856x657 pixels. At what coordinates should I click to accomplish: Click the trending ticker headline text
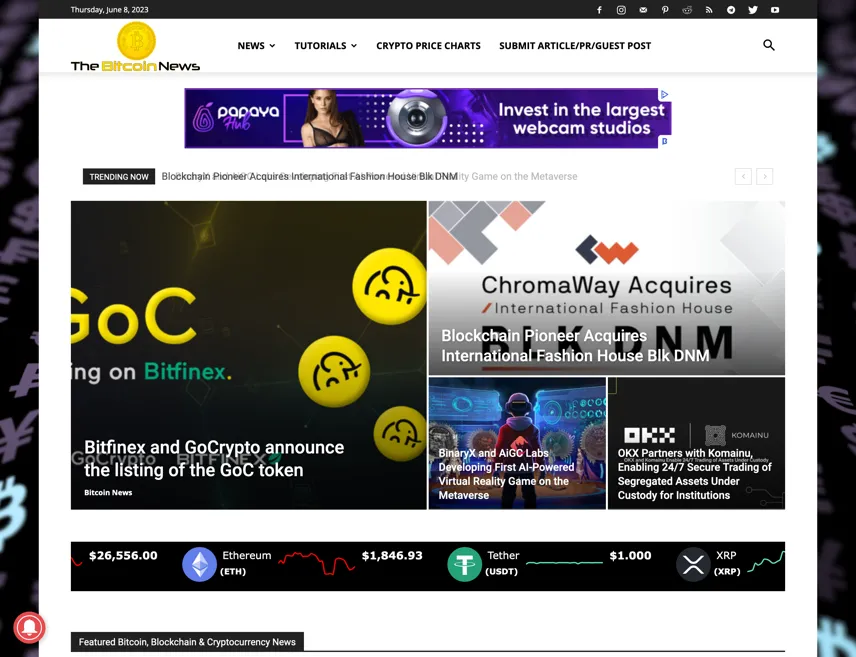click(x=310, y=176)
